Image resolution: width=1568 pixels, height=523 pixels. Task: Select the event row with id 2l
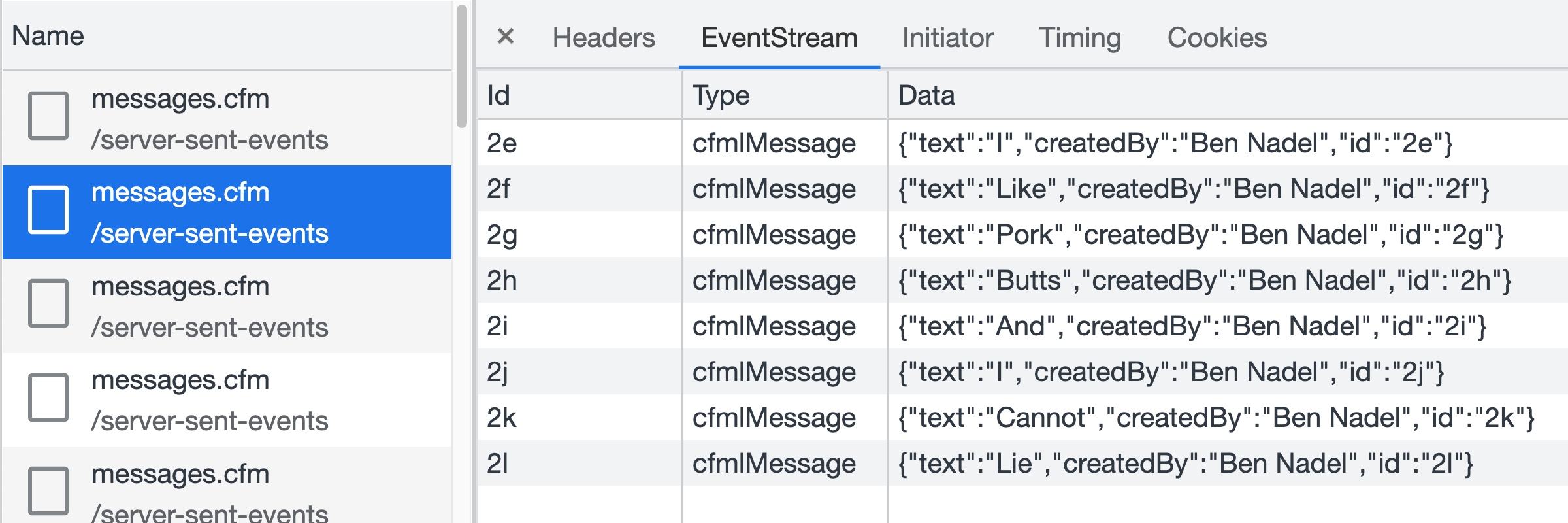pos(1022,463)
